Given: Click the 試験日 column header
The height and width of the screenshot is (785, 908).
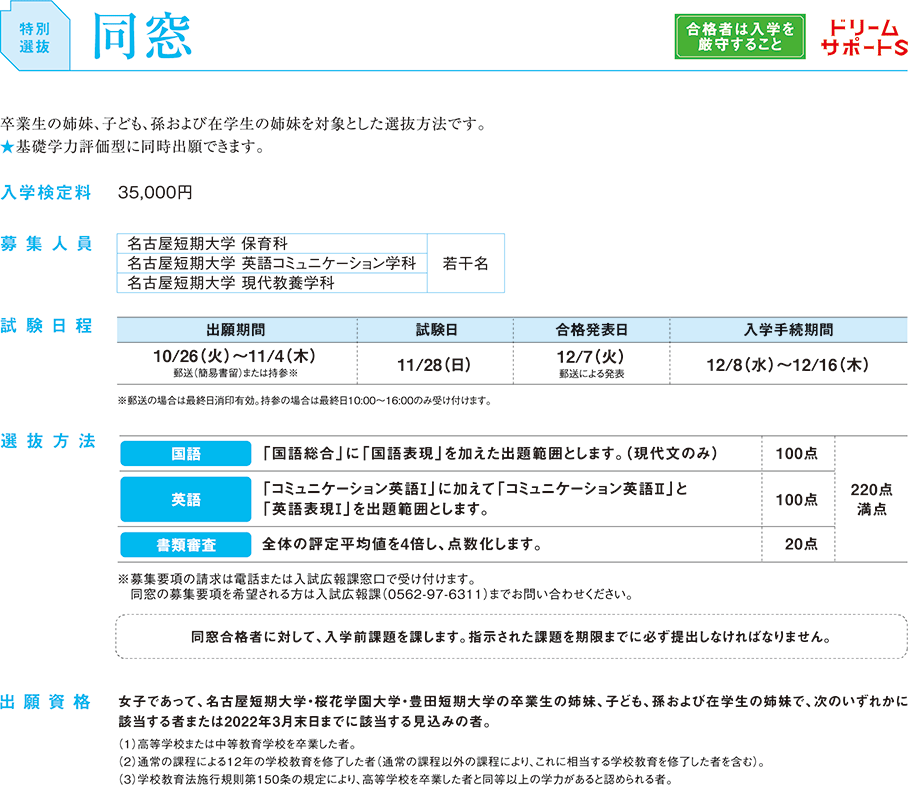Looking at the screenshot, I should pos(435,330).
